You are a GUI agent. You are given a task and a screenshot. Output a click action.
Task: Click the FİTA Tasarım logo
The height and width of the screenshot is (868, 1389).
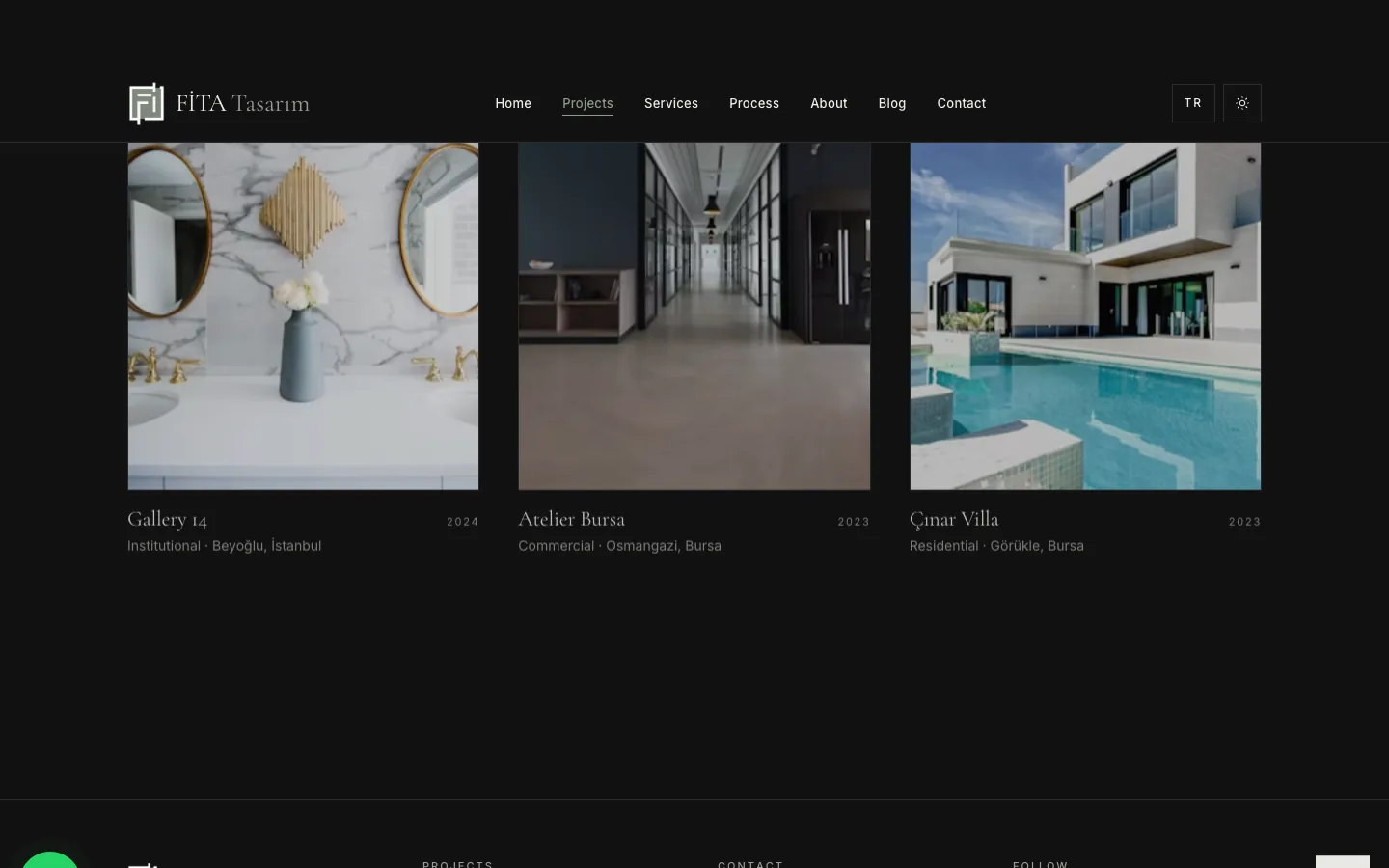(219, 103)
